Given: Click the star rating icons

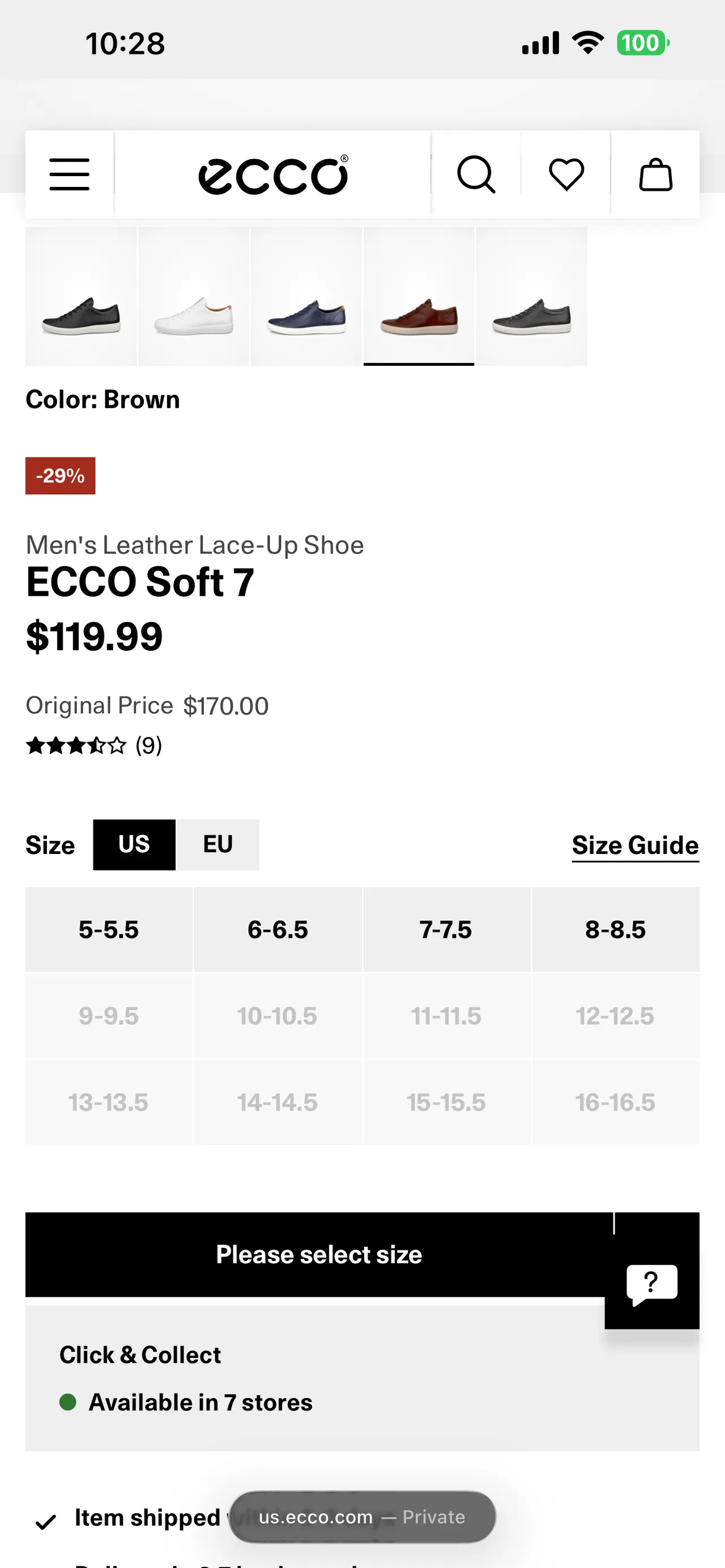Looking at the screenshot, I should coord(75,745).
